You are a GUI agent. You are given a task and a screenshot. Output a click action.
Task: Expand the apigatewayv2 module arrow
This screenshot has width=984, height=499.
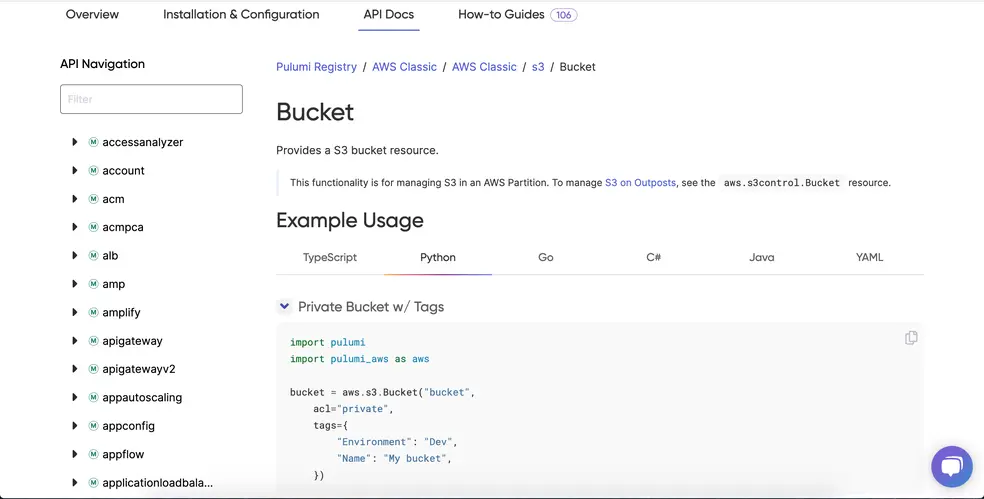pyautogui.click(x=75, y=368)
